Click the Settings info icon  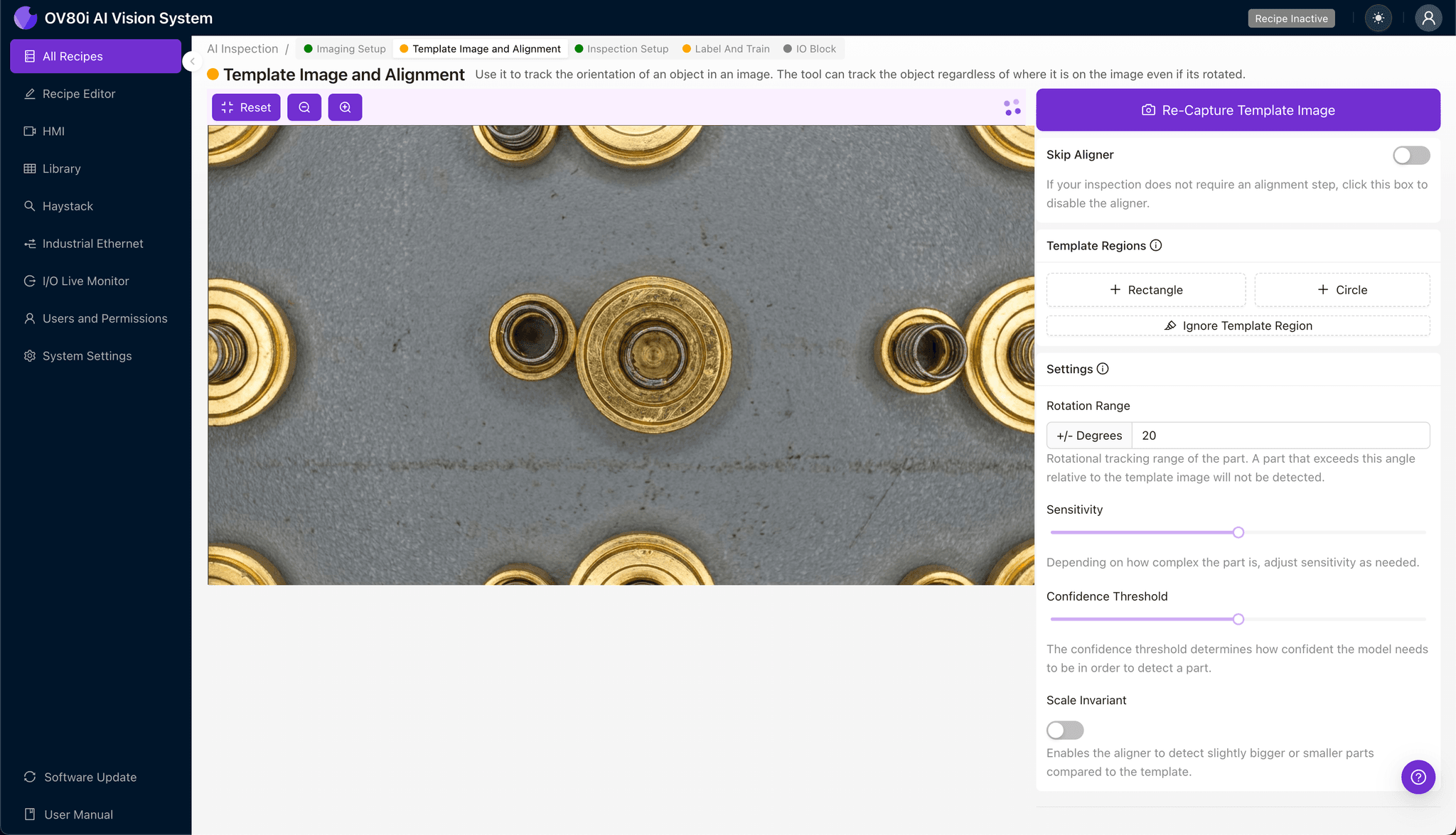[1103, 369]
